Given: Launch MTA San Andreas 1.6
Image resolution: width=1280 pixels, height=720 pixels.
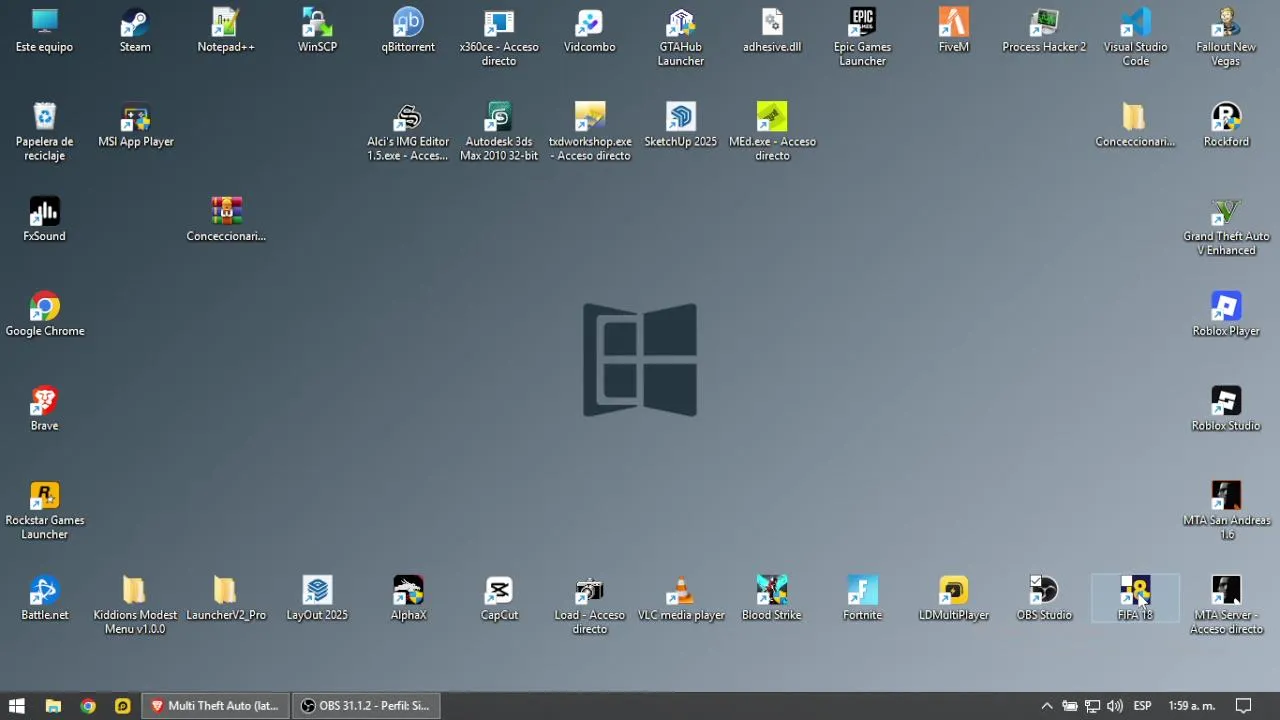Looking at the screenshot, I should (x=1226, y=511).
